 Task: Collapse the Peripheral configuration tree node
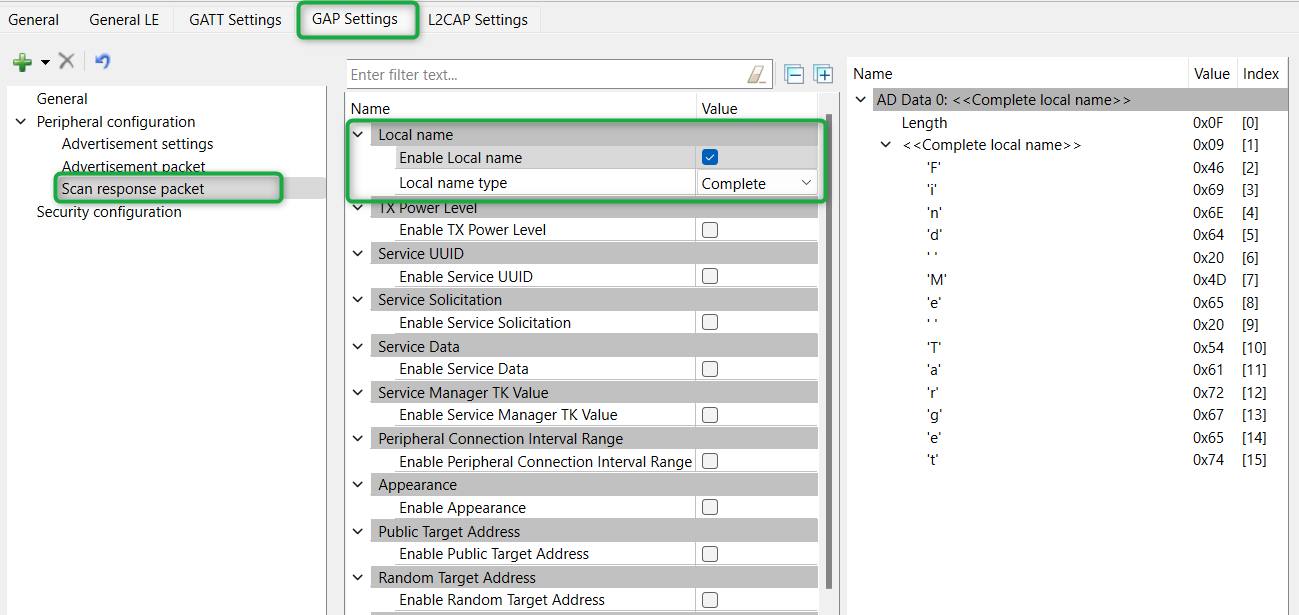21,122
